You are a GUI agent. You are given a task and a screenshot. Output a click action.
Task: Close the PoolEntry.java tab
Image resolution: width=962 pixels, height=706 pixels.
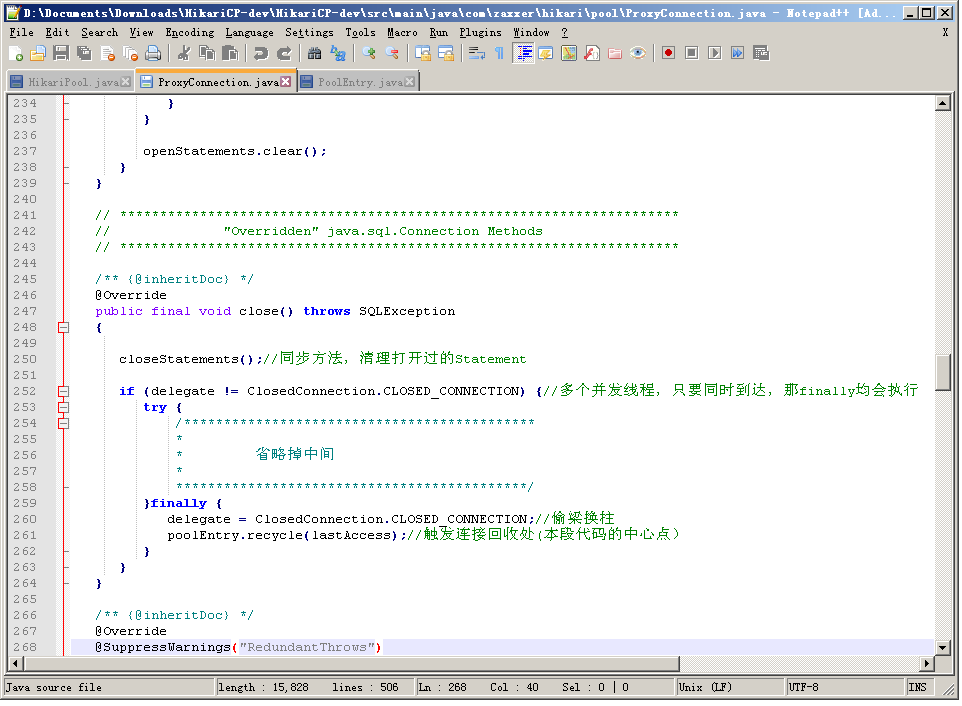point(410,82)
